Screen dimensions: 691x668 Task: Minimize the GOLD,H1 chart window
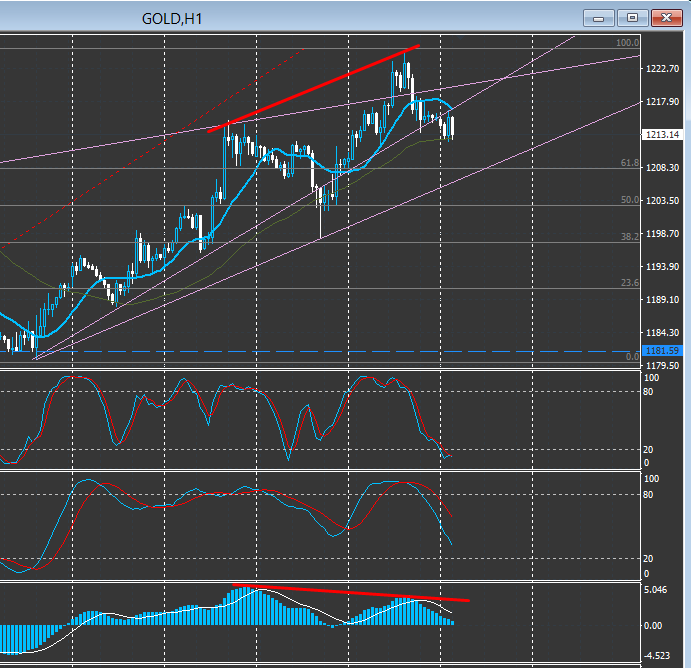pos(600,17)
